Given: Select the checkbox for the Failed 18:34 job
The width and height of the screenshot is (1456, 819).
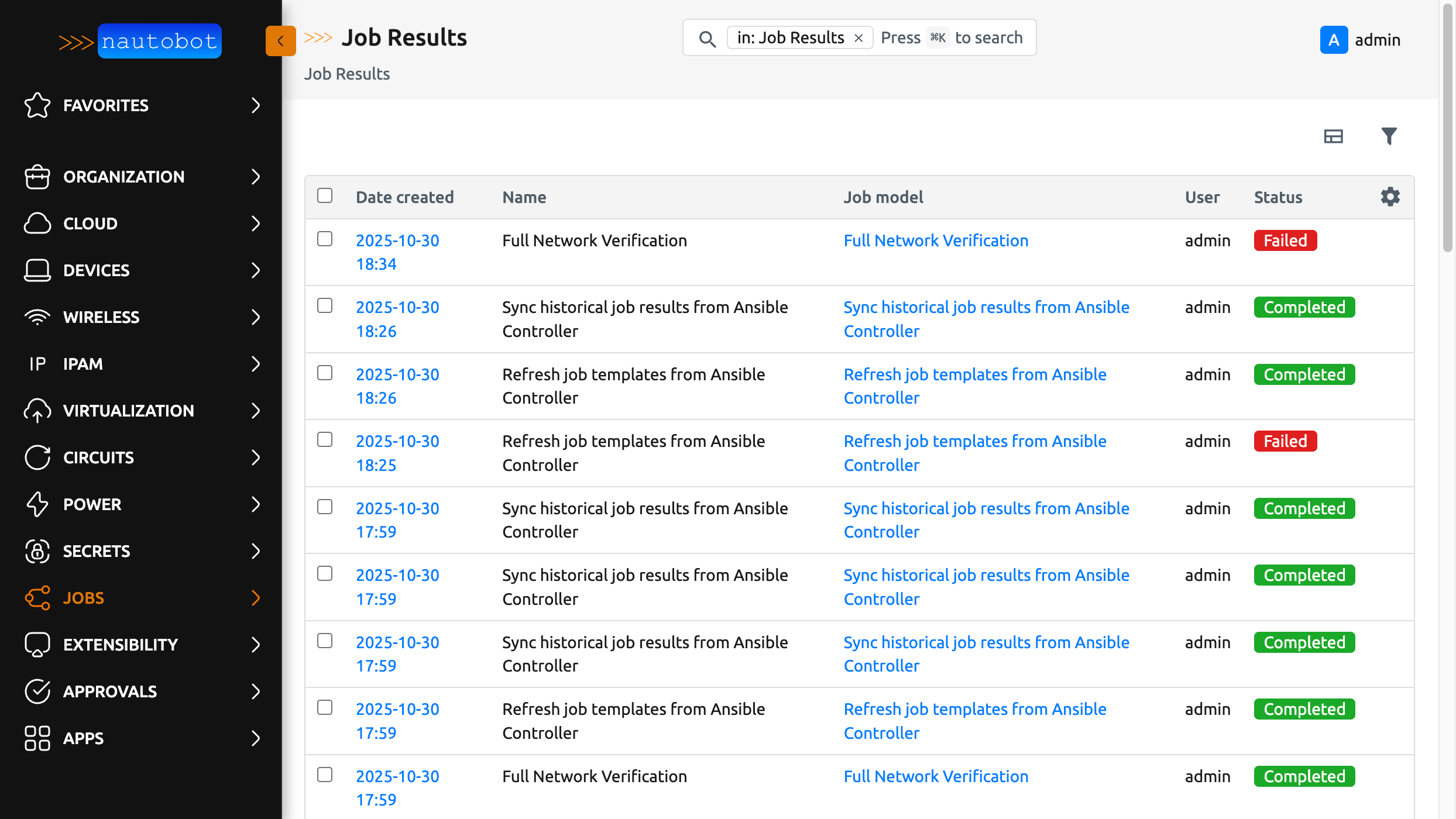Looking at the screenshot, I should tap(325, 239).
